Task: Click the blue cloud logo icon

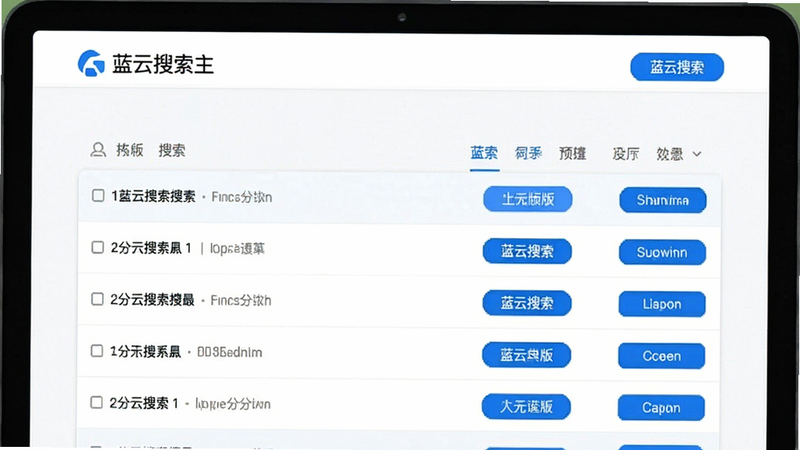Action: click(x=91, y=63)
